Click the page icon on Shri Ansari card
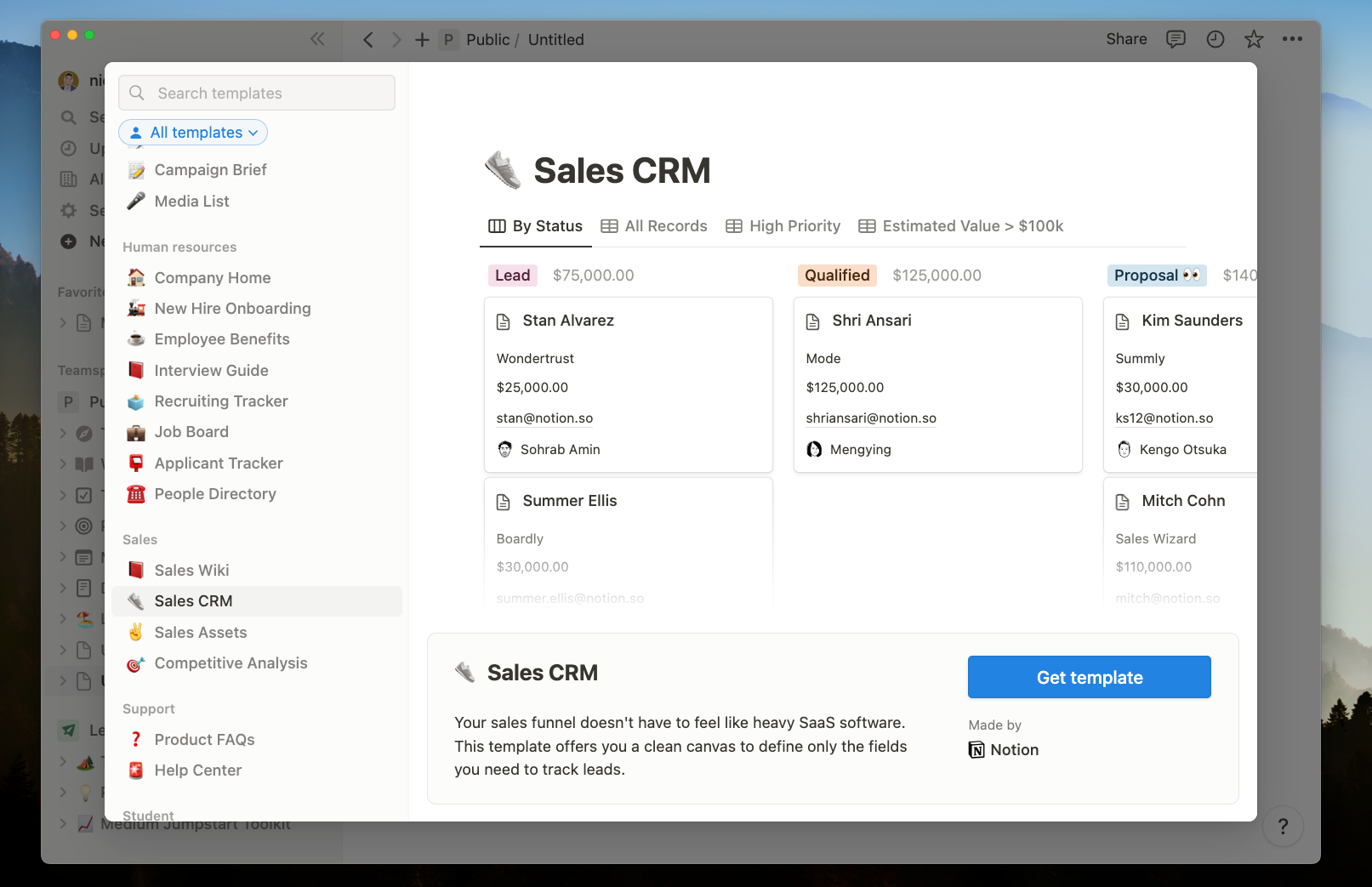The width and height of the screenshot is (1372, 887). 813,321
